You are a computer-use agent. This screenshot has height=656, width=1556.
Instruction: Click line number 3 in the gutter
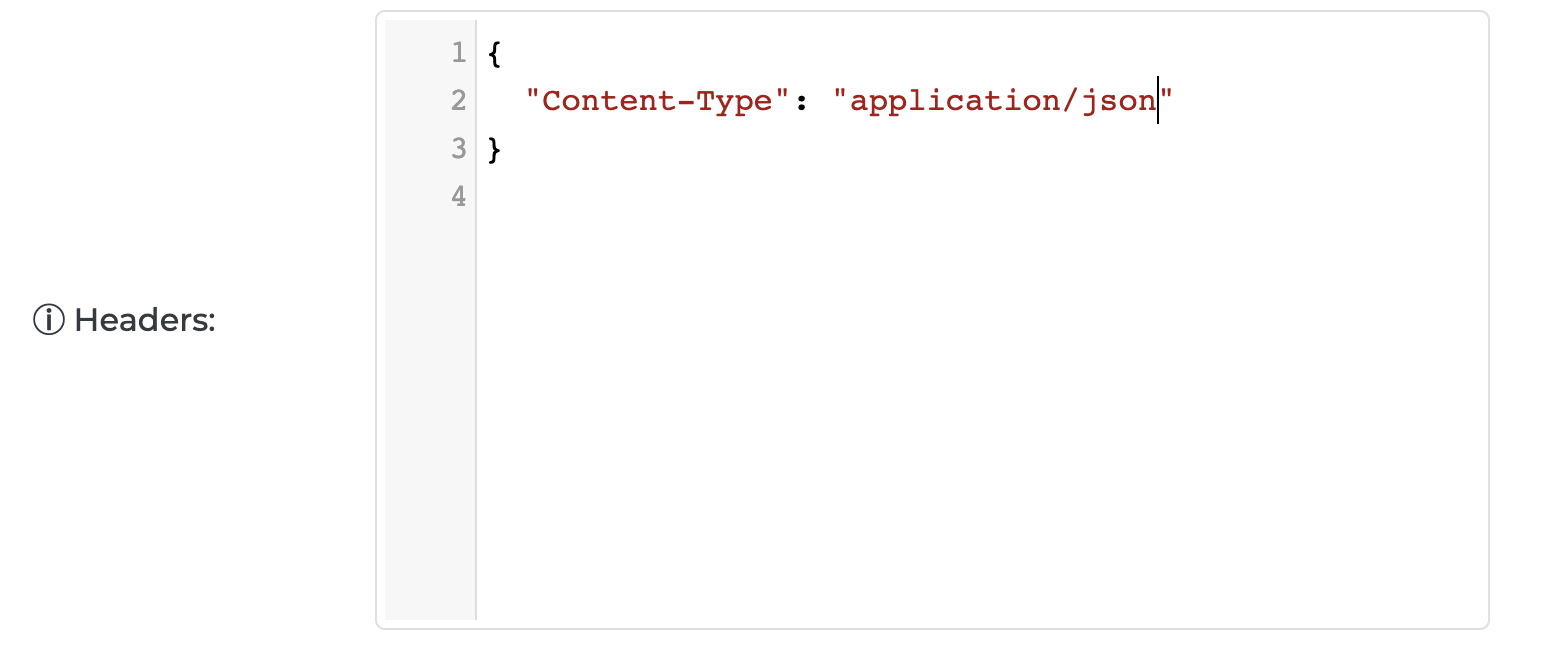[x=458, y=149]
